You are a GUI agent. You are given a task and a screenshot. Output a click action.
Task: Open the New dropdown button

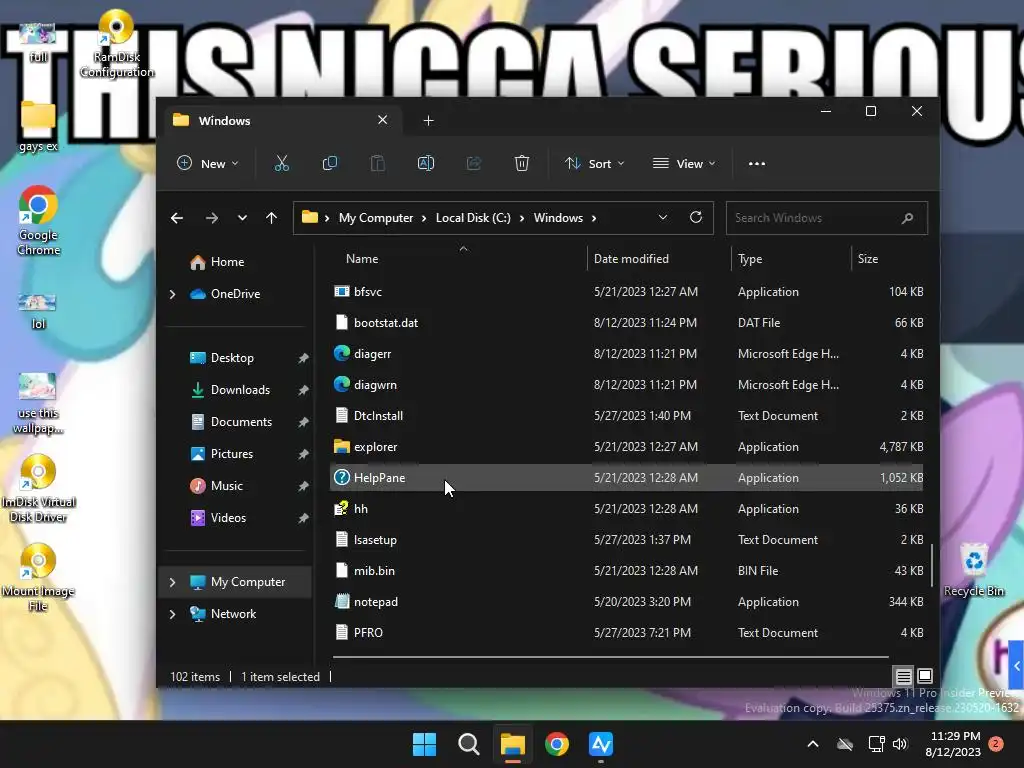coord(208,163)
